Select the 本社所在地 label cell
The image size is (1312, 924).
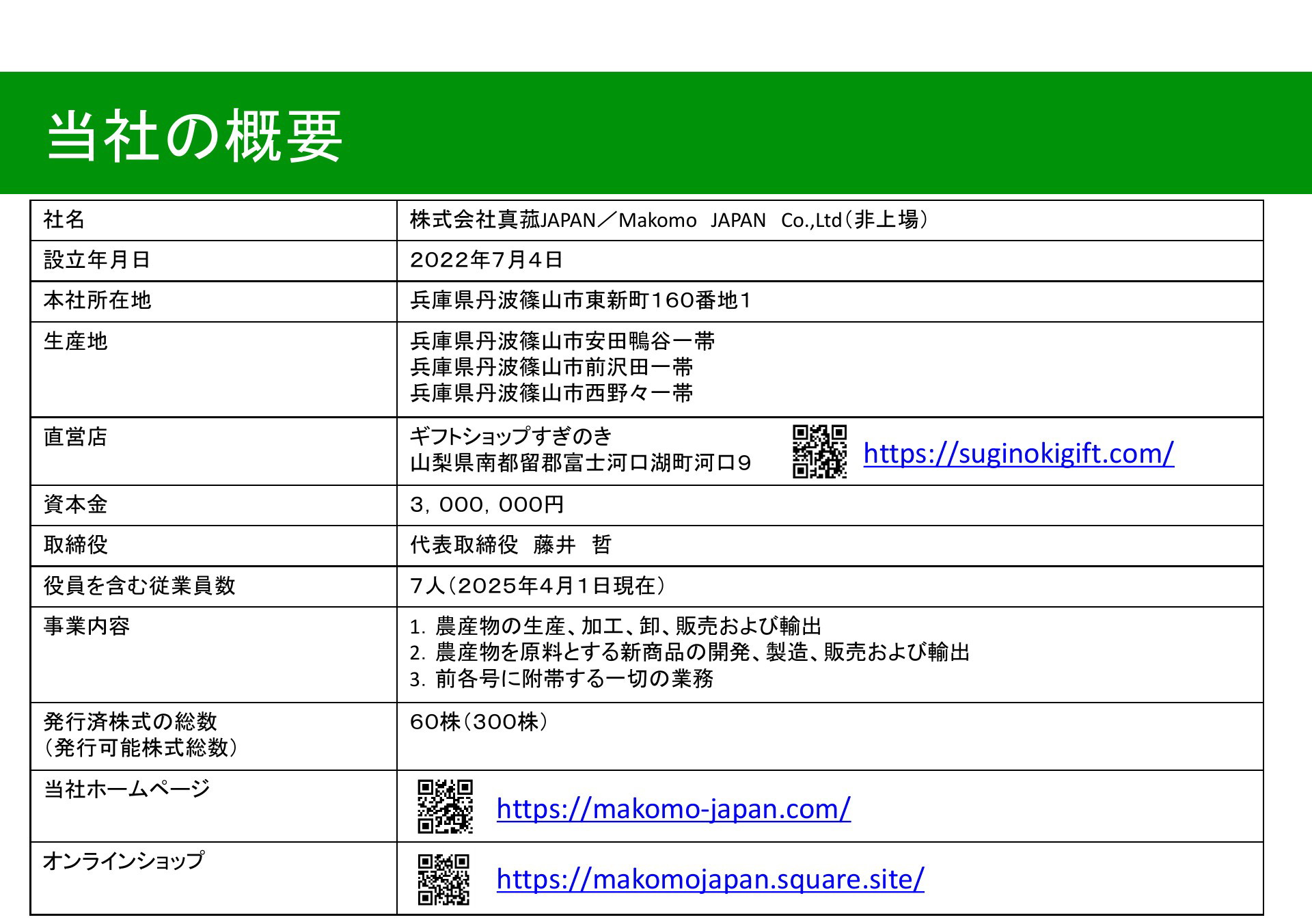[x=213, y=301]
